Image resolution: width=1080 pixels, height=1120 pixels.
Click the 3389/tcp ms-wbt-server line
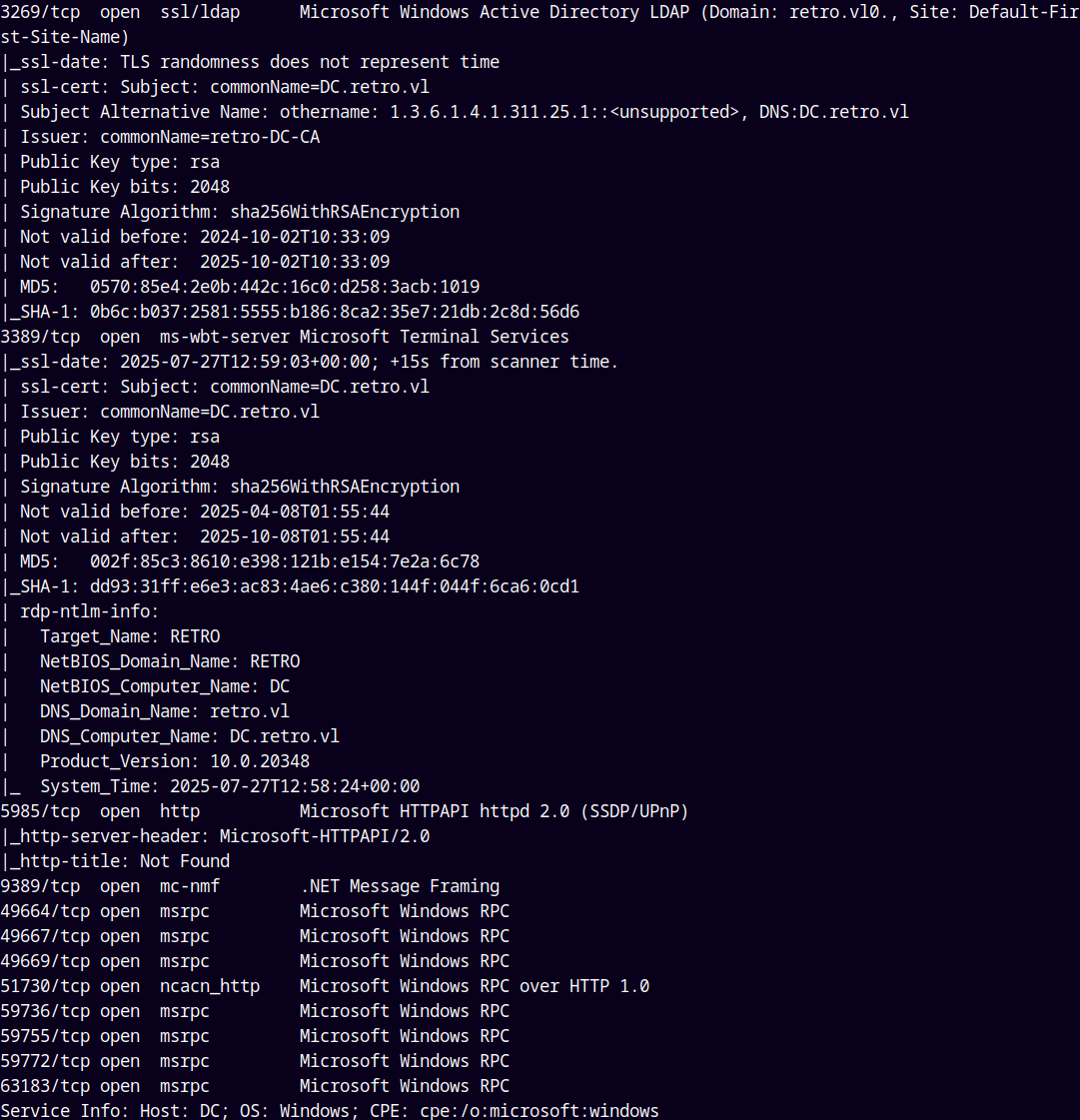285,337
